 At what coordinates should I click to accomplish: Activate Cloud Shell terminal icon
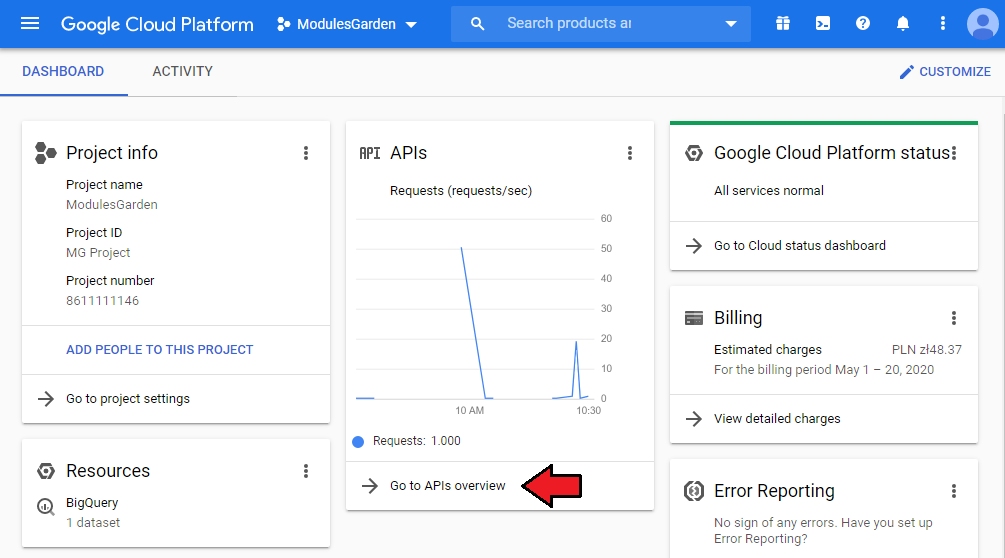click(x=823, y=24)
